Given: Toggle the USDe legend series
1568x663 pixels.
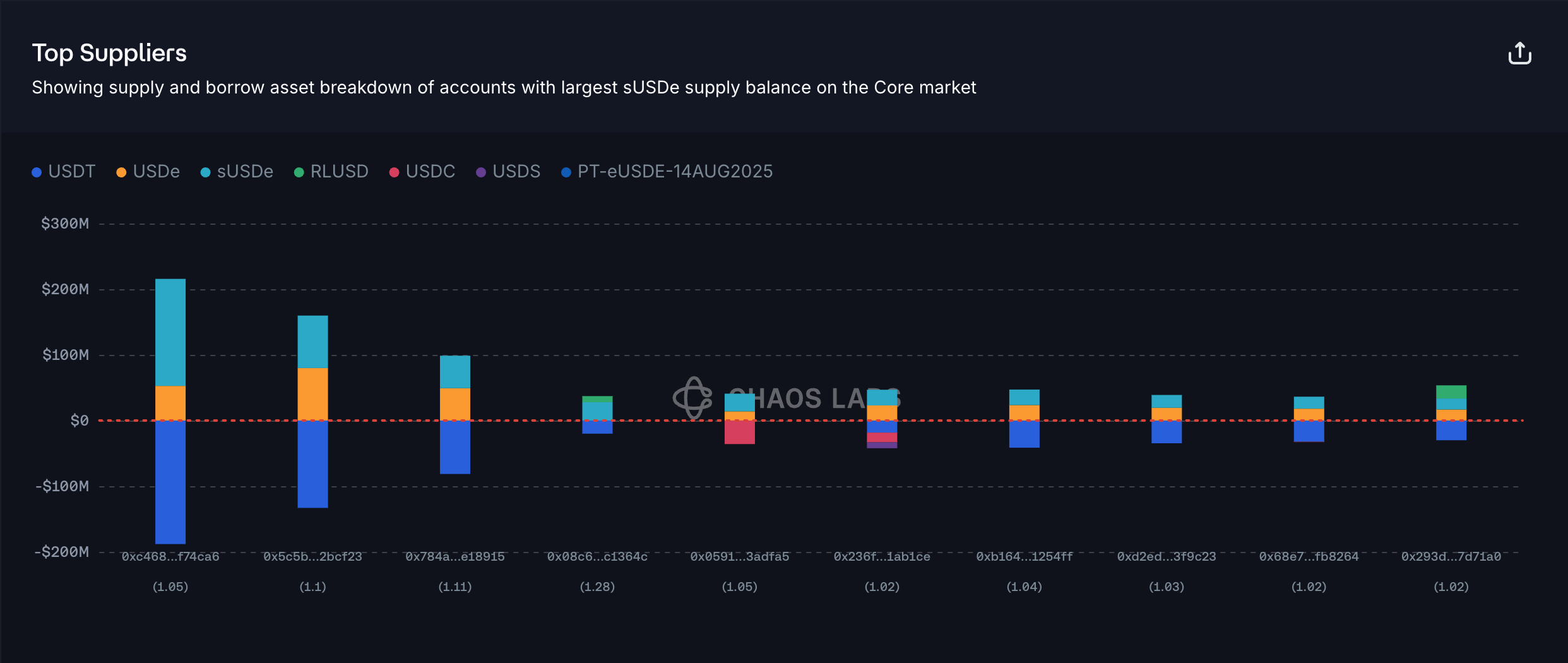Looking at the screenshot, I should click(x=148, y=172).
